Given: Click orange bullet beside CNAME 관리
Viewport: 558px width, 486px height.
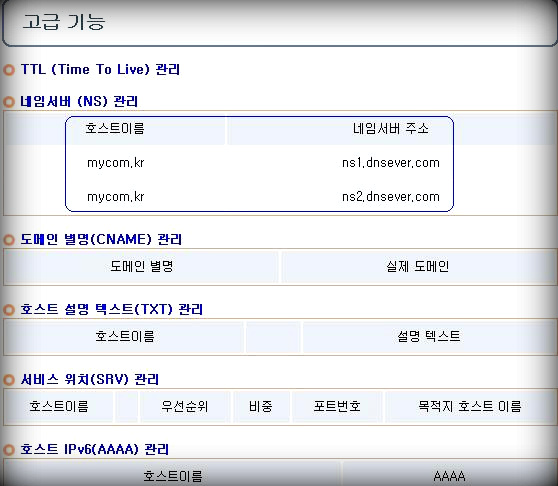Looking at the screenshot, I should point(9,240).
